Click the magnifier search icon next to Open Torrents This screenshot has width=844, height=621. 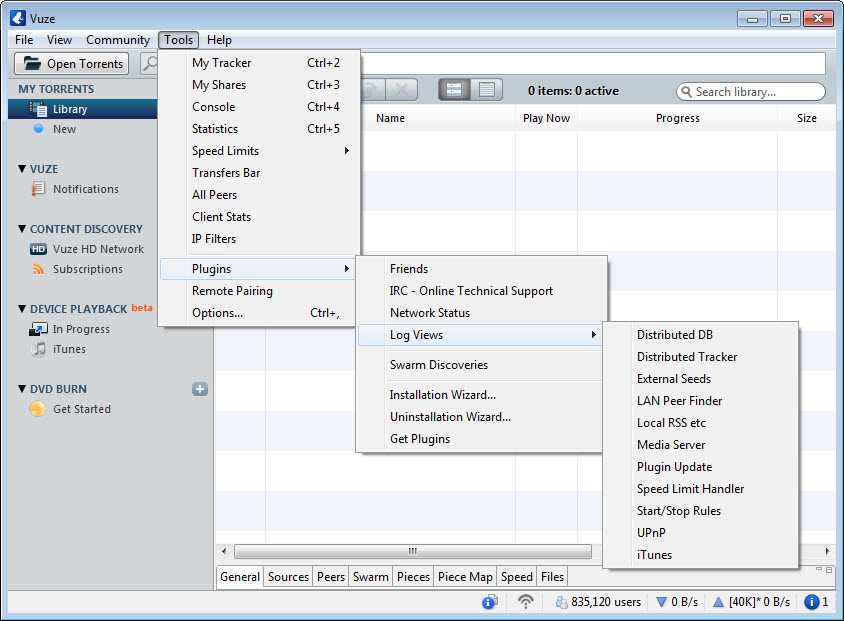149,63
